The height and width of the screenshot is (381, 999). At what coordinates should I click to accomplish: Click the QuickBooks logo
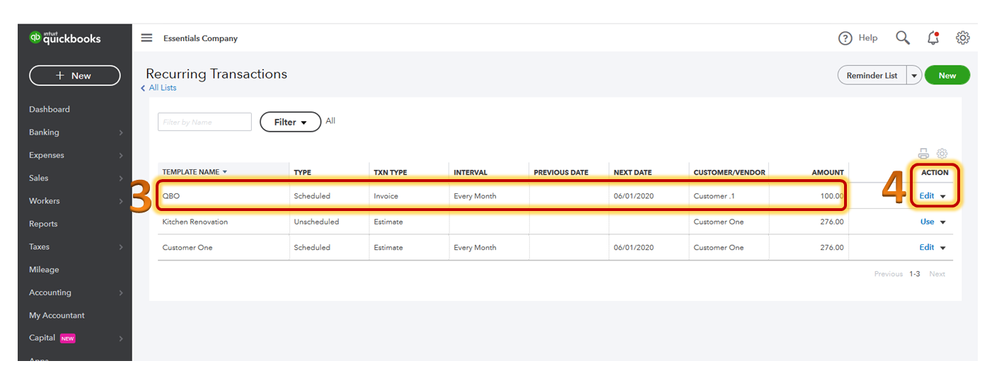pos(65,38)
